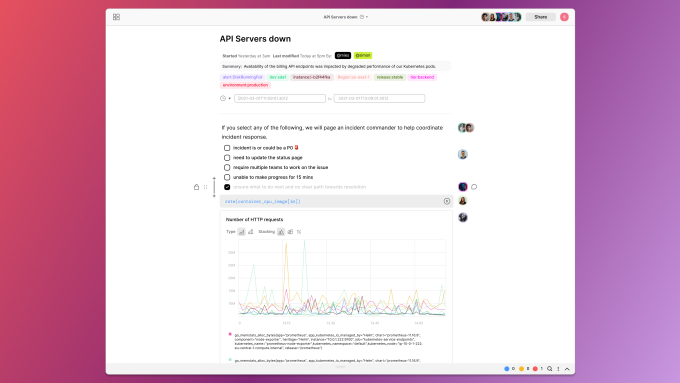Select the tier:backend label
Viewport: 680px width, 383px height.
(x=422, y=77)
